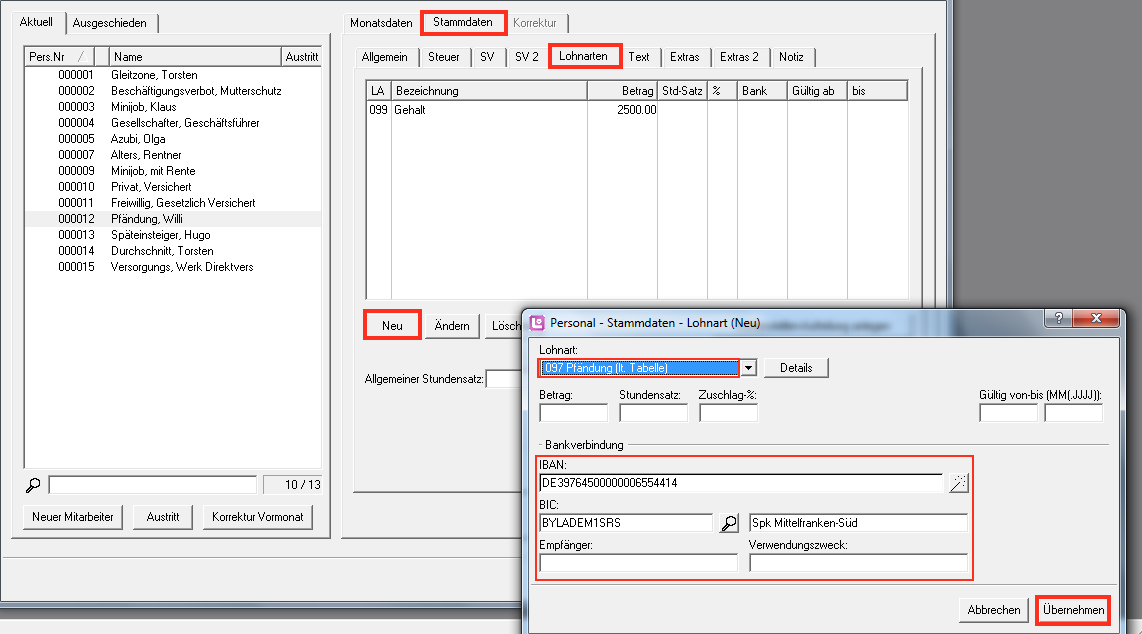
Task: Click the employee search magnifier icon
Action: click(x=33, y=485)
